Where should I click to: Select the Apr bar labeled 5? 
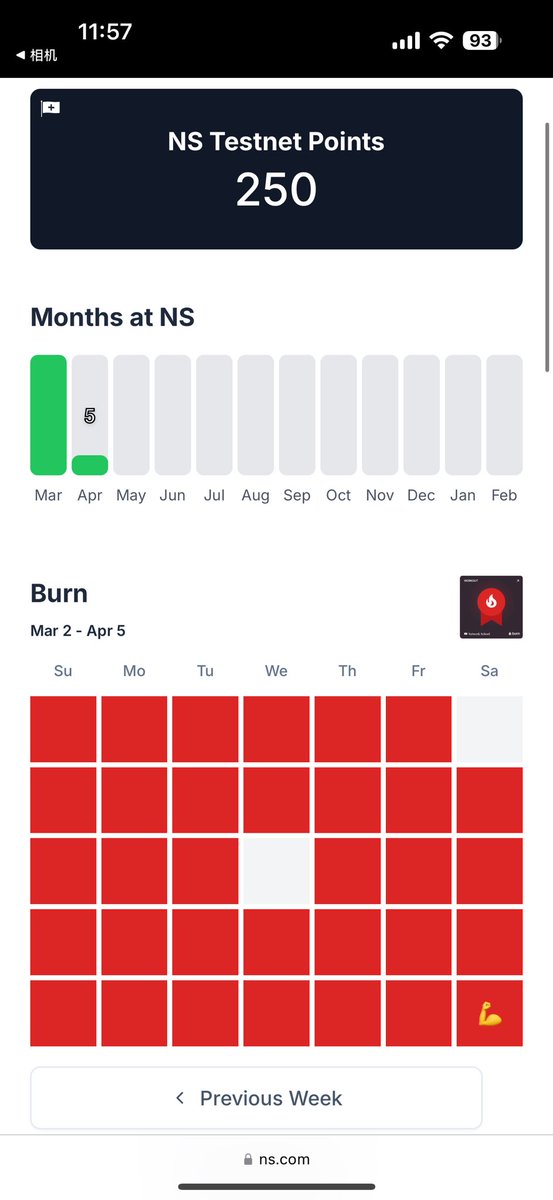(90, 415)
